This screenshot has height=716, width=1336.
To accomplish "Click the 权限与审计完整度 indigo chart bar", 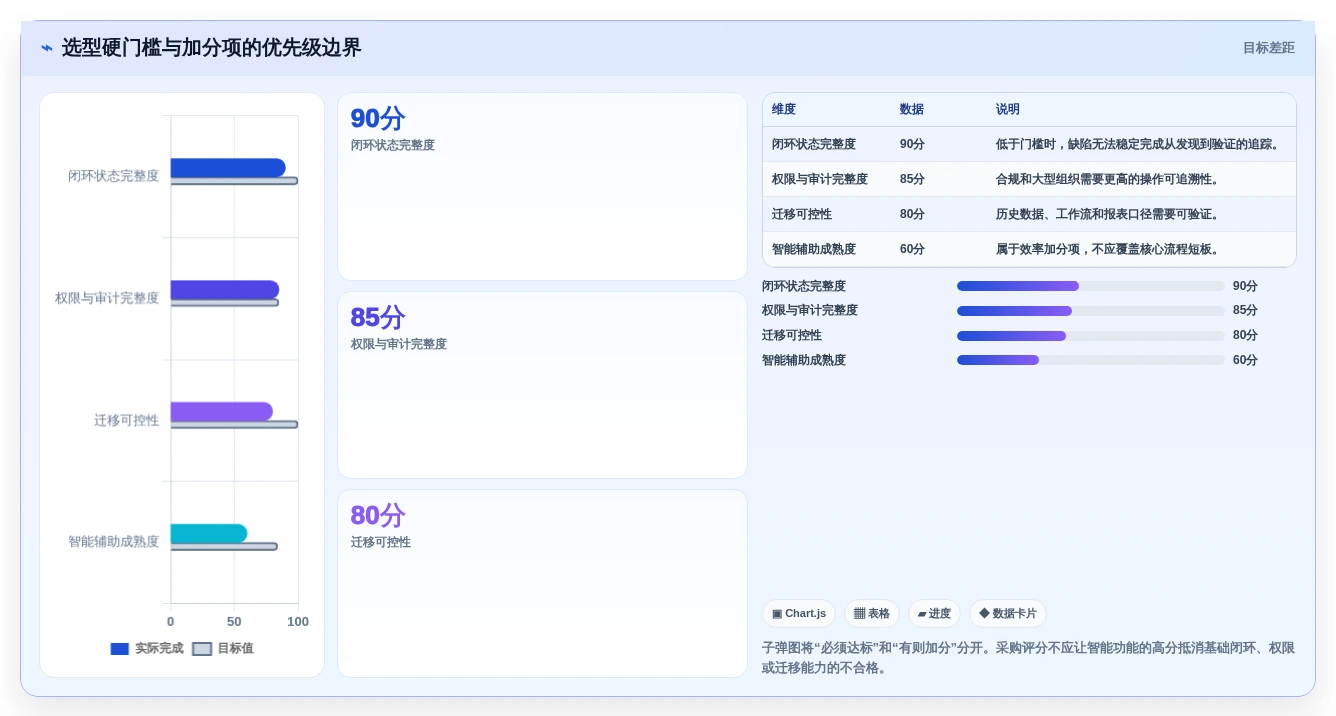I will click(x=225, y=289).
